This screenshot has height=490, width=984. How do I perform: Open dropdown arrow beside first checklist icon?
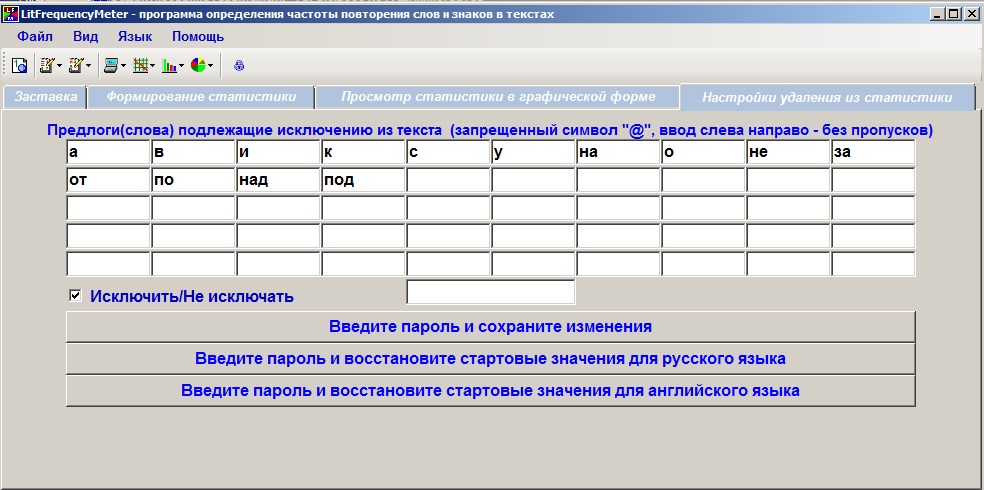[x=60, y=65]
